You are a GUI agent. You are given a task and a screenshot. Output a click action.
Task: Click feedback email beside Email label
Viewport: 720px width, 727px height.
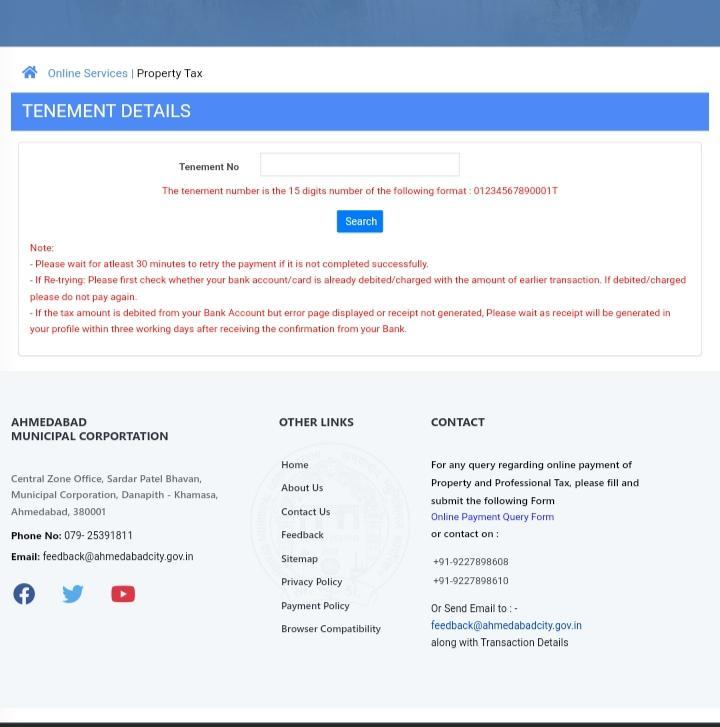tap(118, 556)
